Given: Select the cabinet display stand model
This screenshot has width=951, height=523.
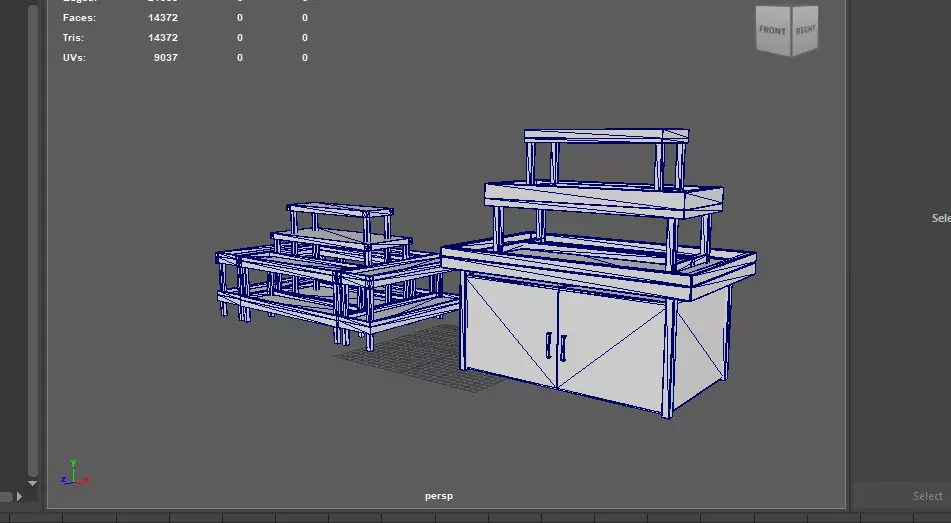Looking at the screenshot, I should [599, 273].
